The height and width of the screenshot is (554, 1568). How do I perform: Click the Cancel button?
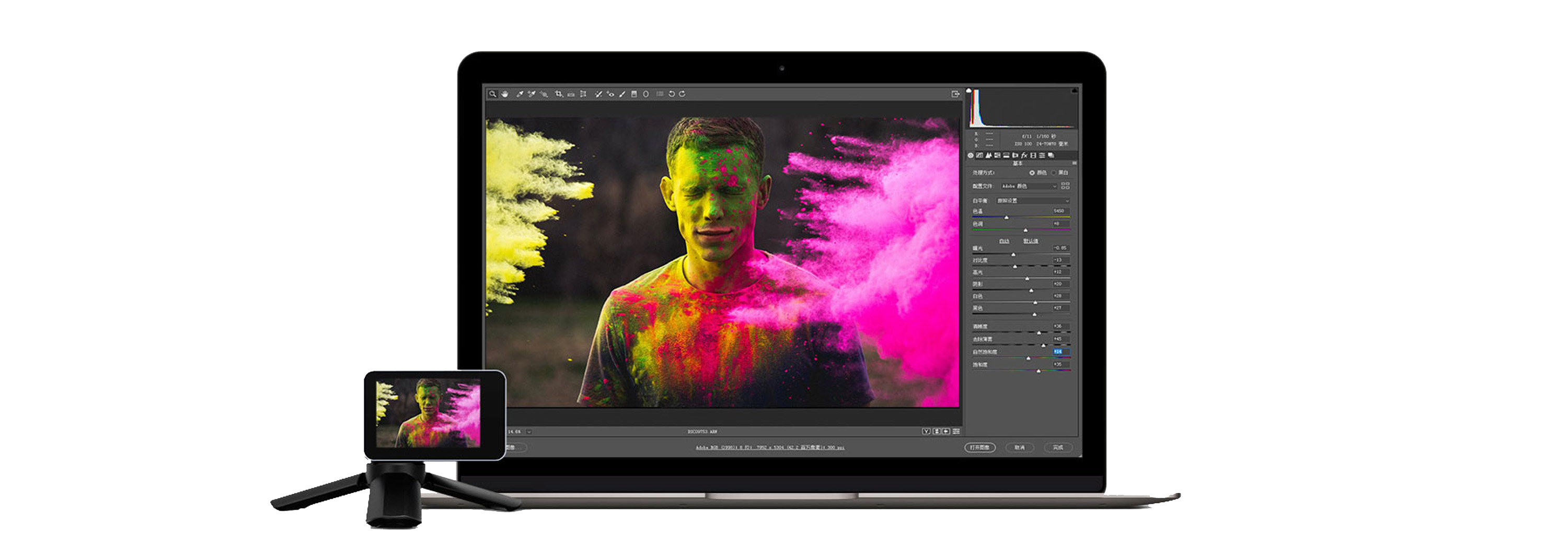click(x=1020, y=448)
